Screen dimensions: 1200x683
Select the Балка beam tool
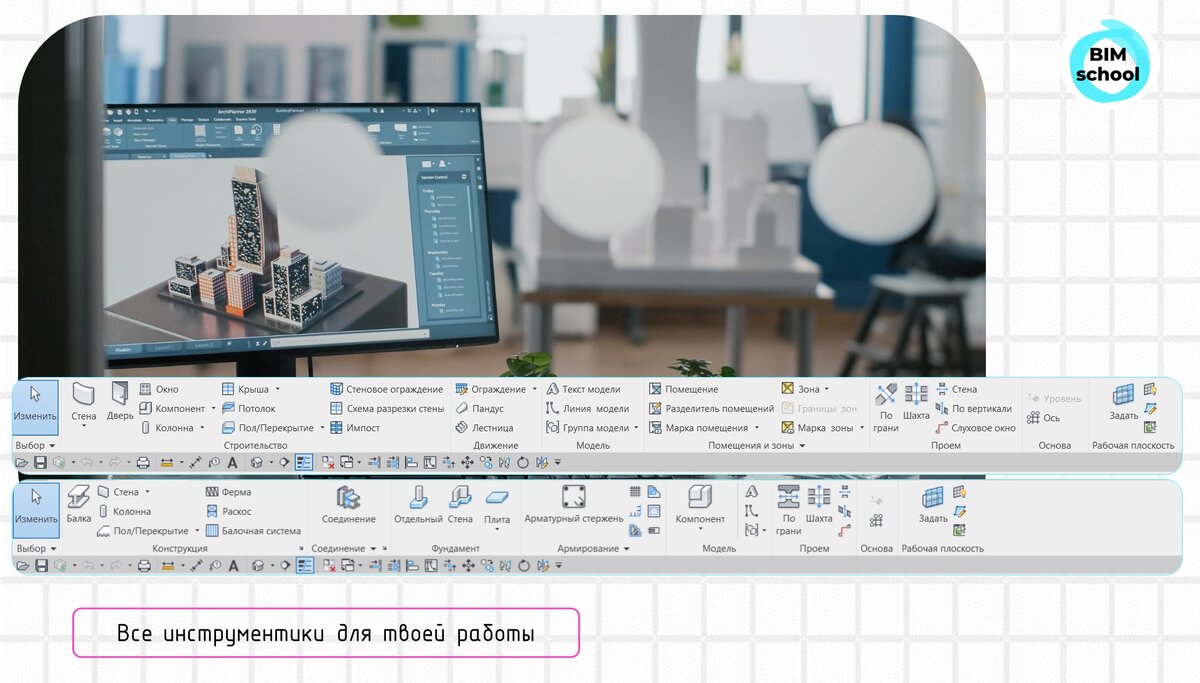click(79, 505)
